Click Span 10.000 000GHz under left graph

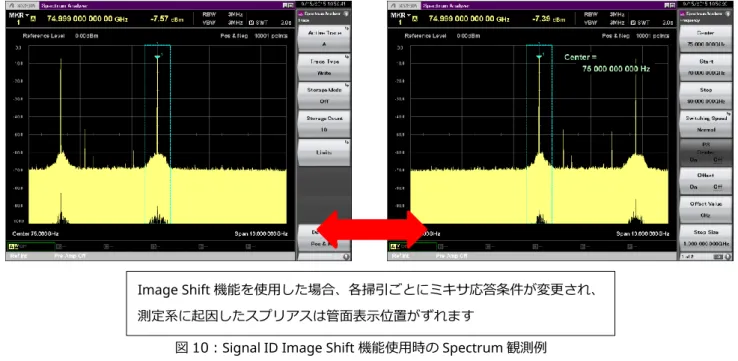[262, 233]
